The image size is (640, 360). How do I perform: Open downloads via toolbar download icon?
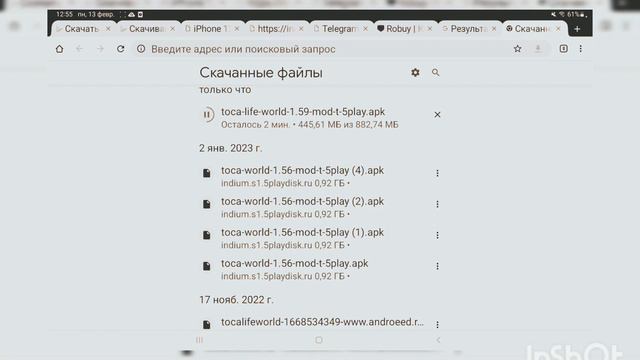click(x=538, y=49)
